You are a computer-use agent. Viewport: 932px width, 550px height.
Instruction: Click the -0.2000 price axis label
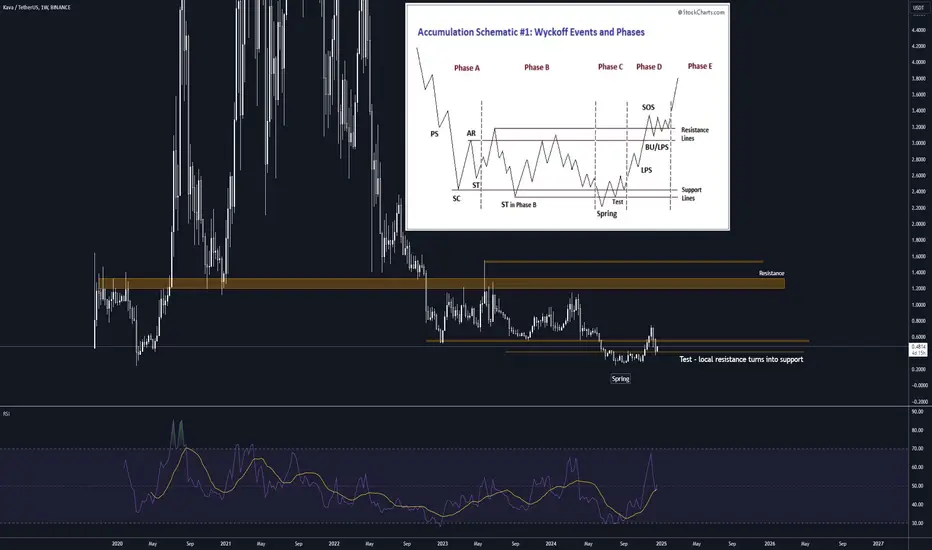click(918, 401)
